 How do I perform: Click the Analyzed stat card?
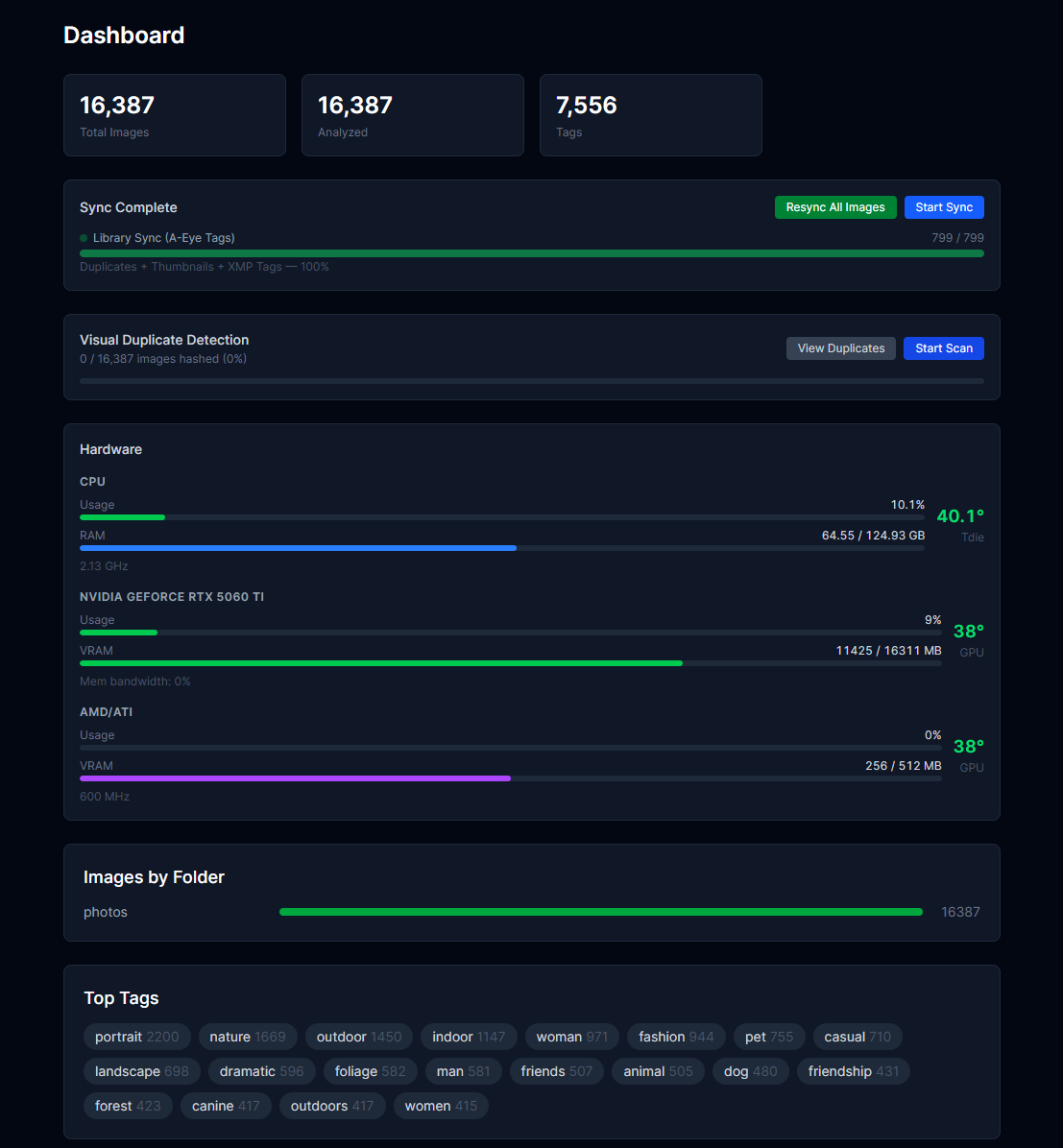413,115
